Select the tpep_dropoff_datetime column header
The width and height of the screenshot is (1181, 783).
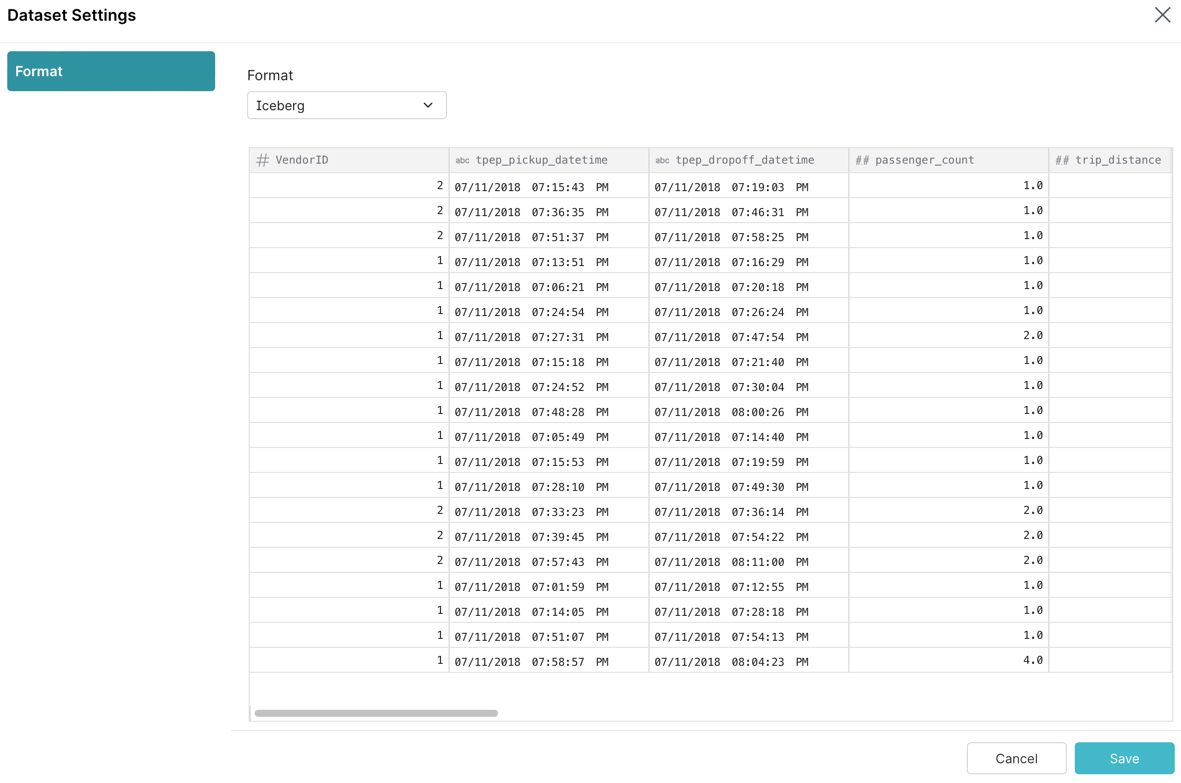tap(744, 160)
